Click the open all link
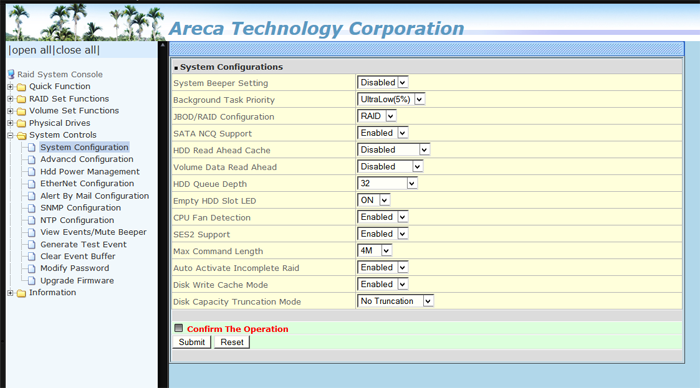 [31, 50]
